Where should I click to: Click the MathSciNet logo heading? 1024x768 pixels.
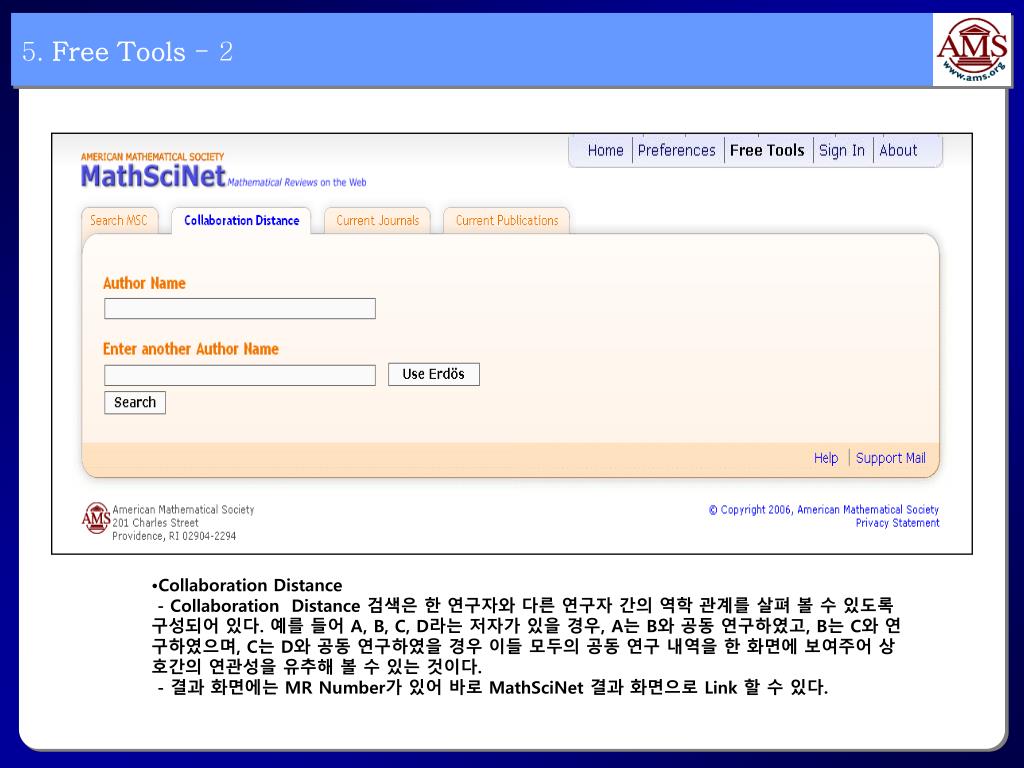[153, 176]
